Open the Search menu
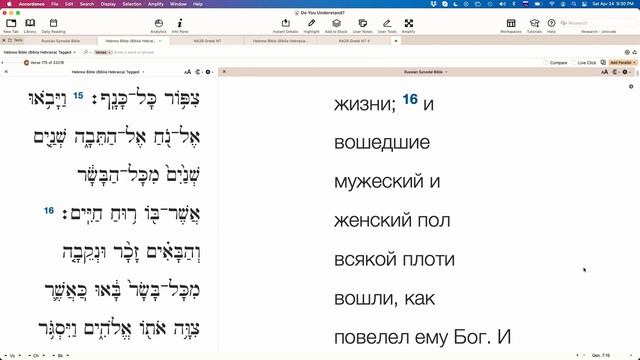This screenshot has width=640, height=360. 87,4
